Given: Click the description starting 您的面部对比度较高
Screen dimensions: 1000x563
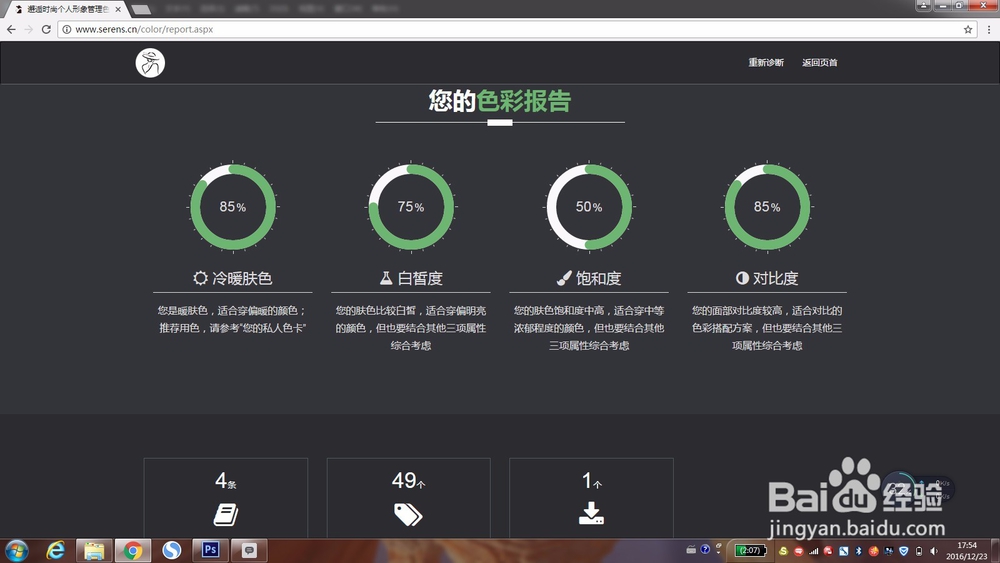Looking at the screenshot, I should click(767, 328).
